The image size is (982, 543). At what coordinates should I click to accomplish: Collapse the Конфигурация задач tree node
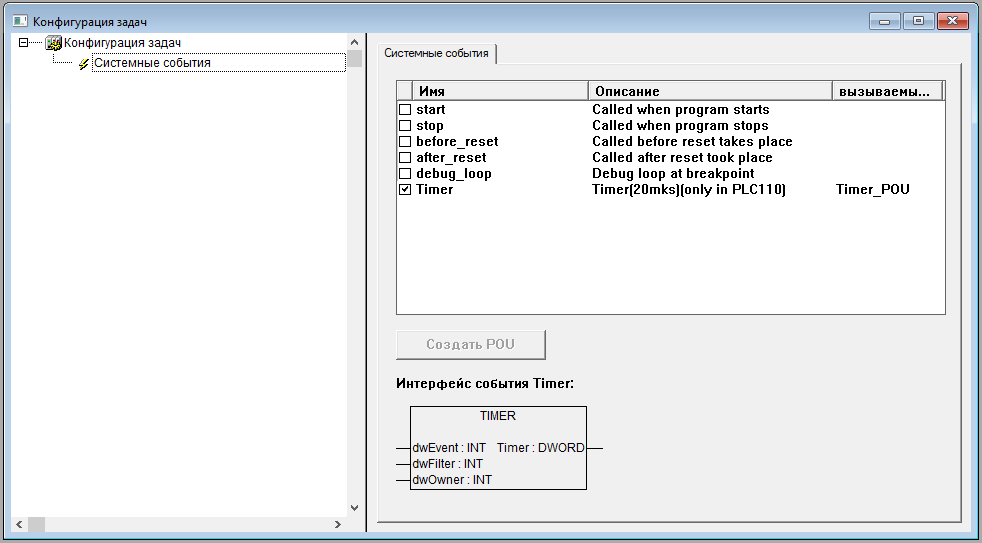23,43
